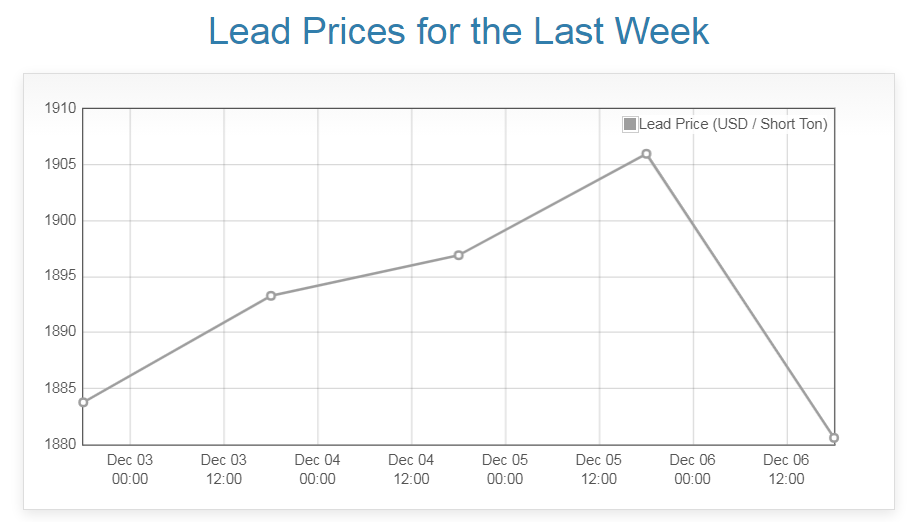Click the legend's gray color swatch
907x522 pixels.
(x=630, y=124)
